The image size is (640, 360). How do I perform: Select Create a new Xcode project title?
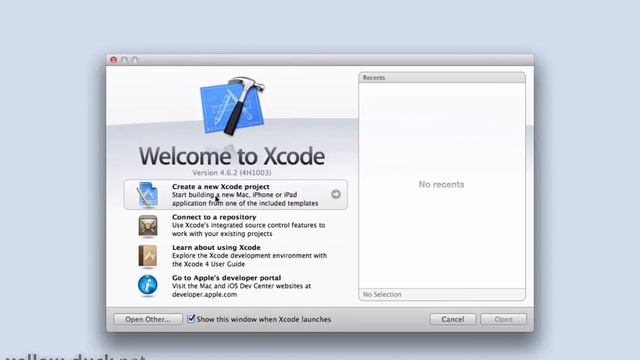click(x=220, y=187)
